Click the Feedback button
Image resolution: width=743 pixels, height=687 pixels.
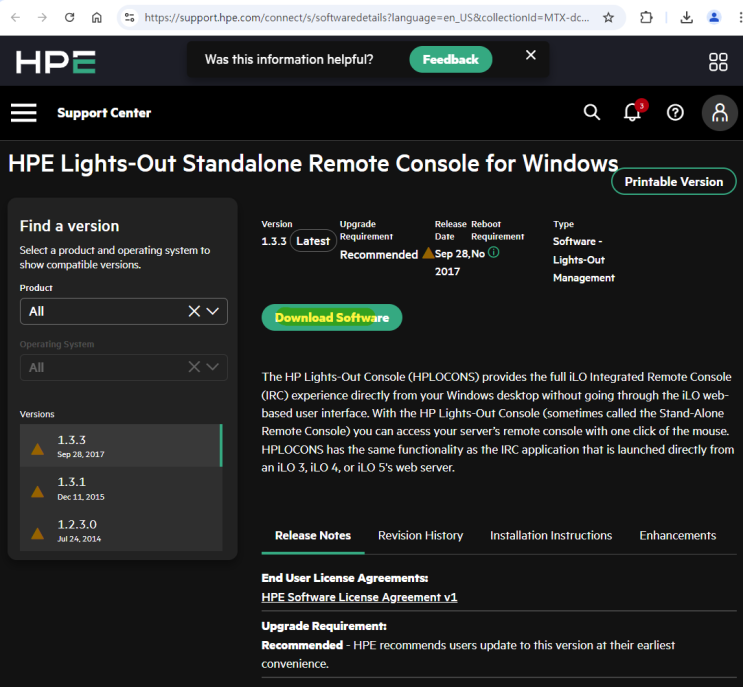[x=451, y=59]
